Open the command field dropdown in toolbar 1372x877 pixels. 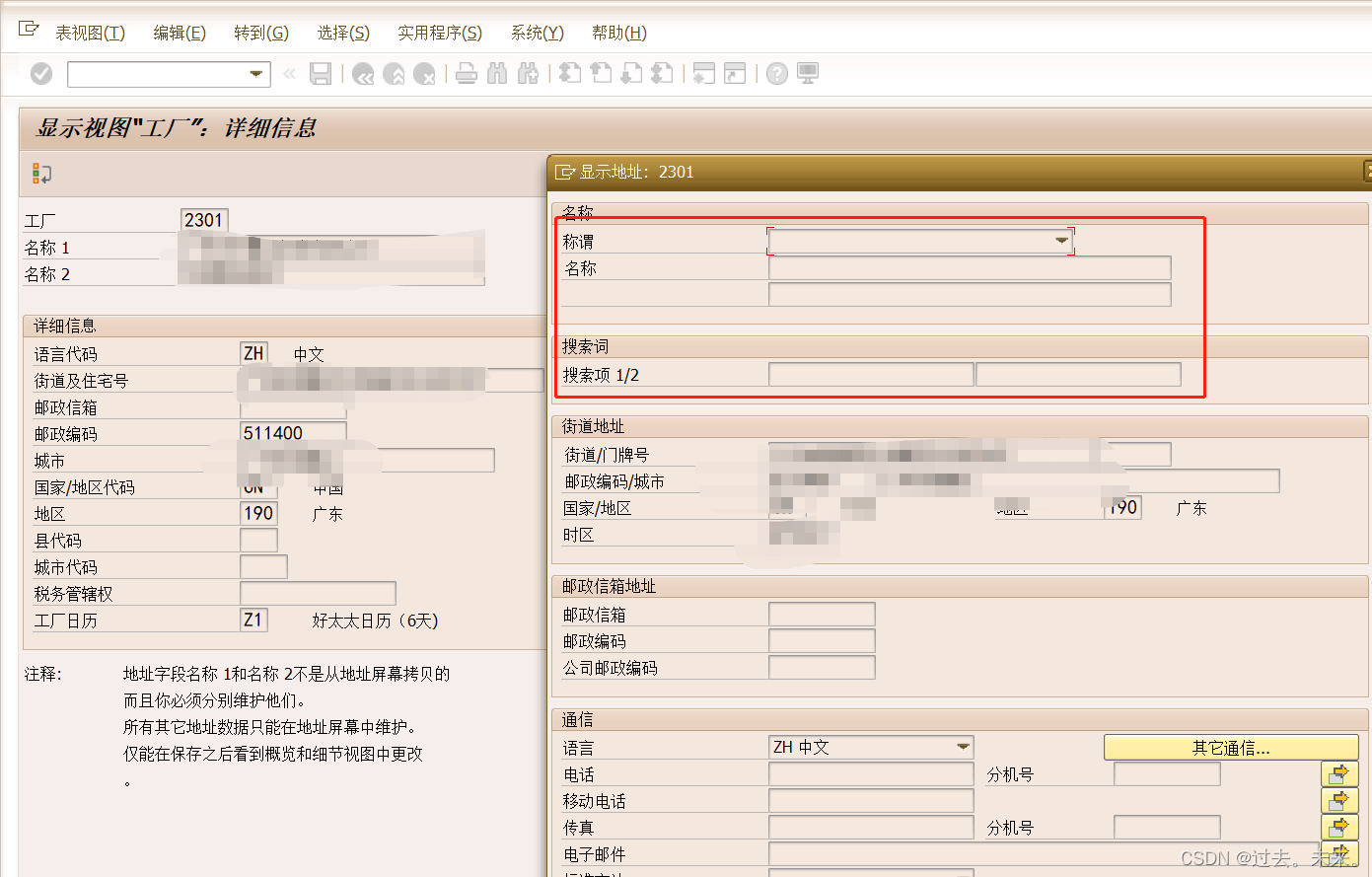pos(256,74)
